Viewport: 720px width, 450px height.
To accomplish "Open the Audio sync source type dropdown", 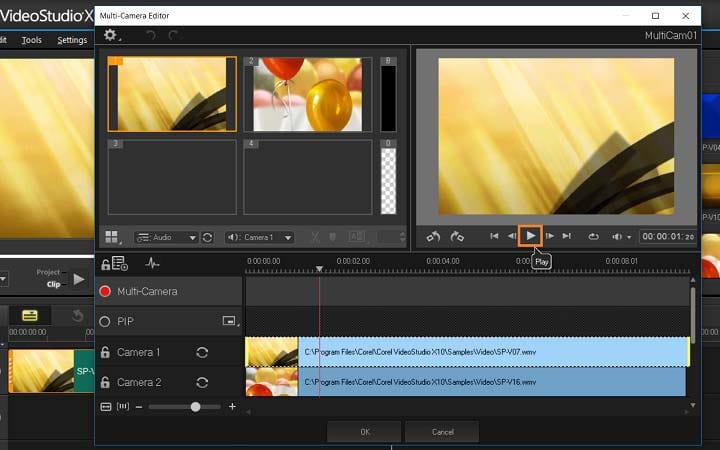I will tap(166, 237).
